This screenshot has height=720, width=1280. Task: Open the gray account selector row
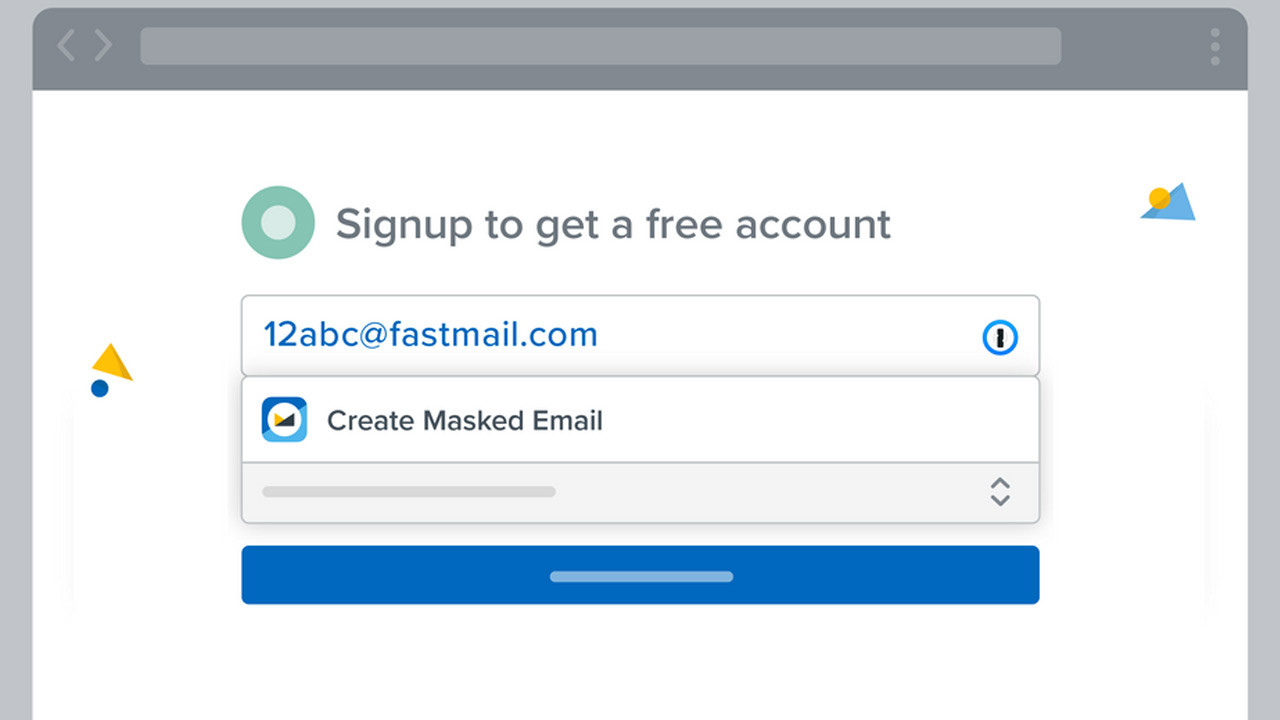[640, 493]
